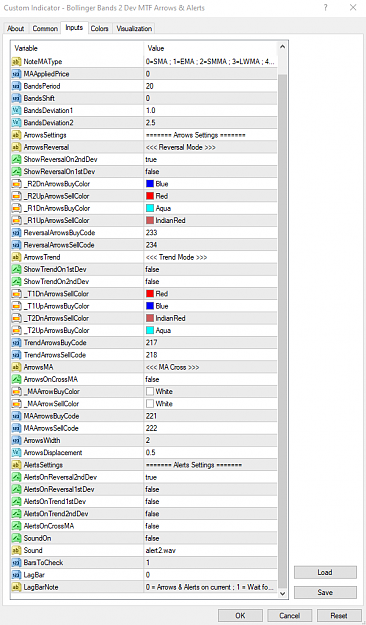Click the scrollbar up arrow
The image size is (366, 625).
tap(282, 48)
